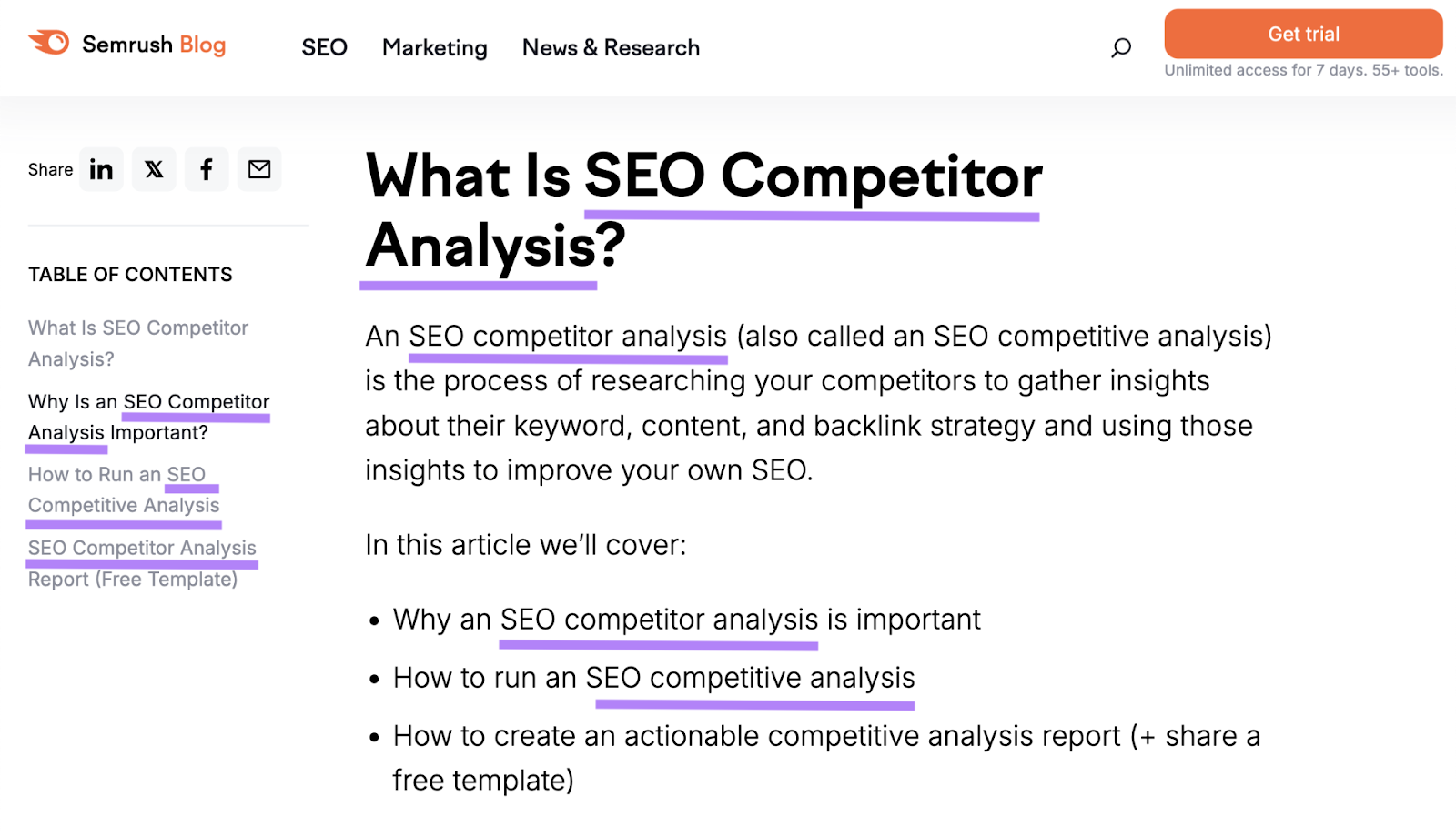
Task: Open the News & Research menu
Action: tap(610, 47)
